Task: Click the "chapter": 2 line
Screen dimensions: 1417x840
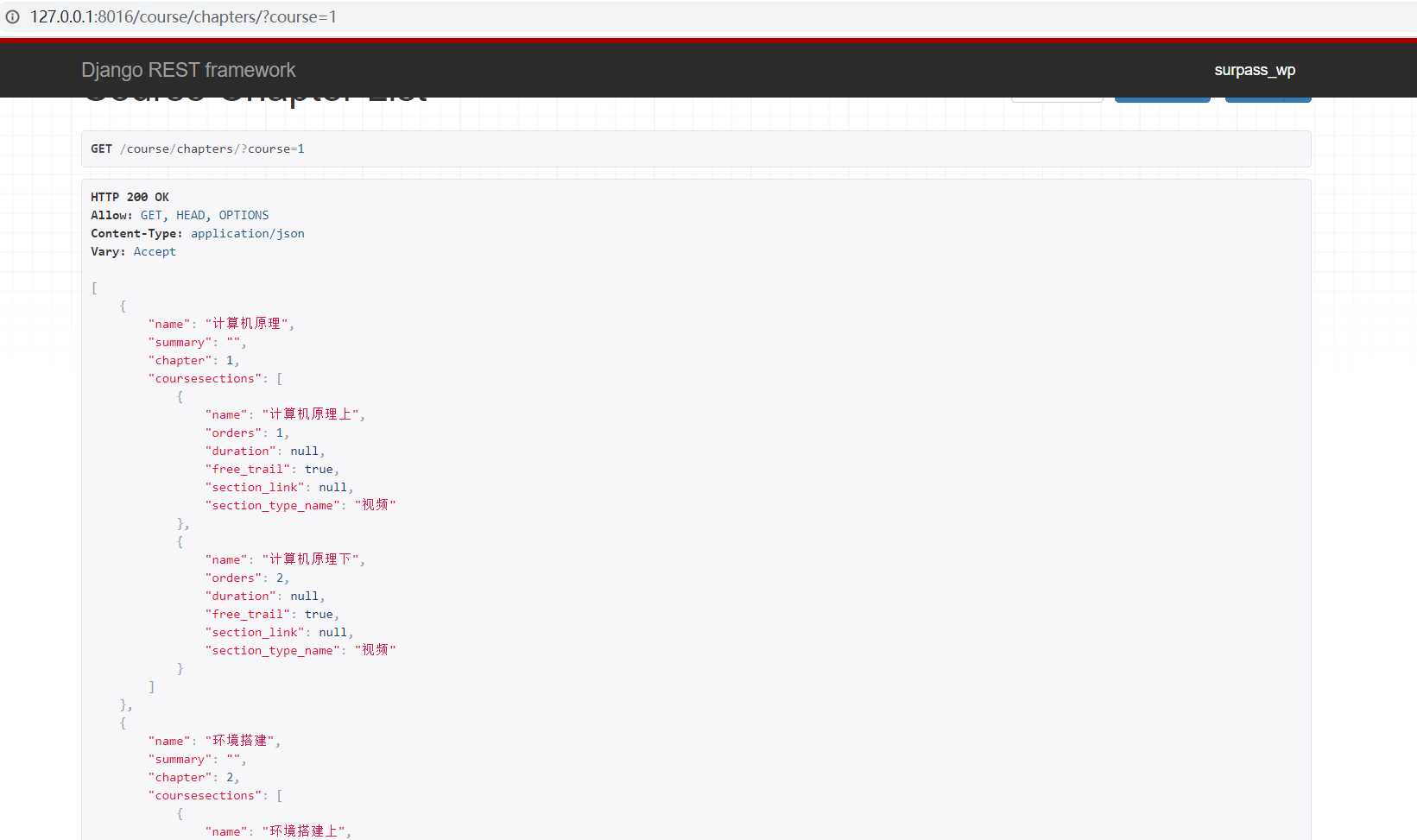Action: point(194,777)
